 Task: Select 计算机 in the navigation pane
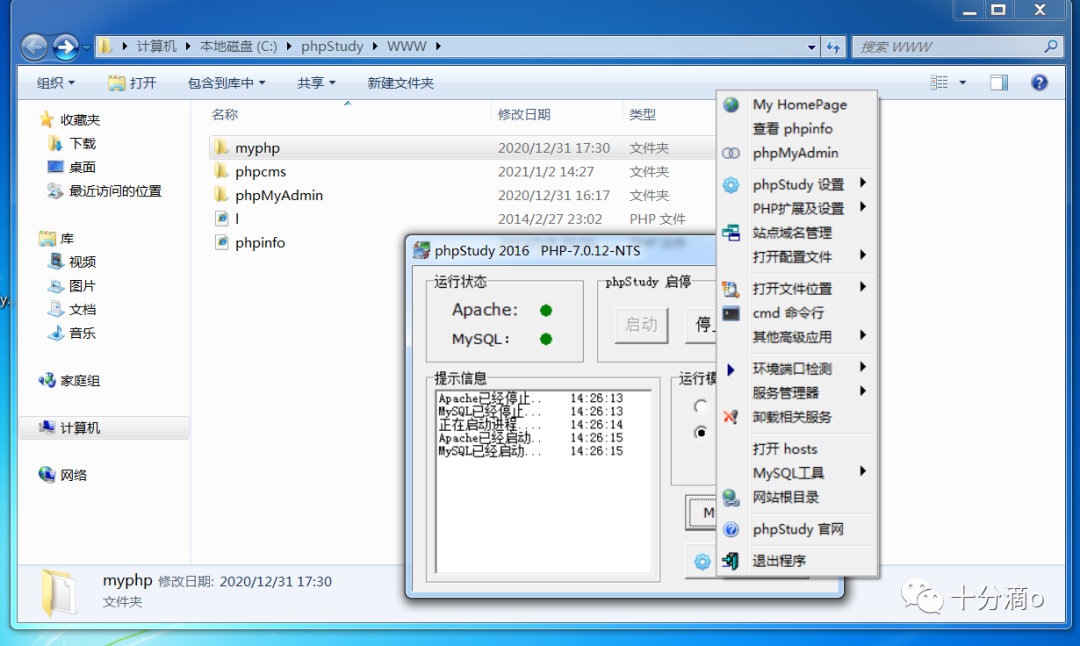point(103,428)
